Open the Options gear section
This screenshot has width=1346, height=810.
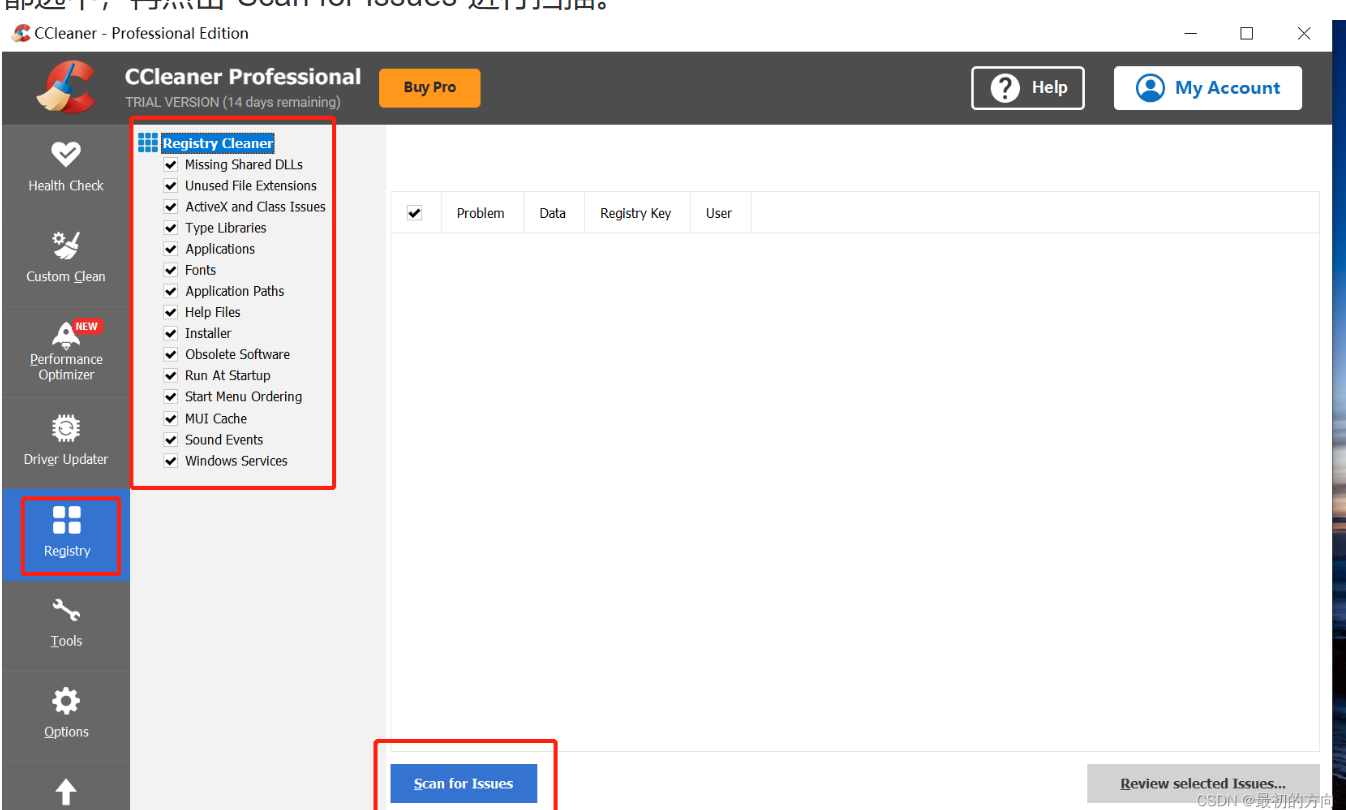tap(66, 712)
